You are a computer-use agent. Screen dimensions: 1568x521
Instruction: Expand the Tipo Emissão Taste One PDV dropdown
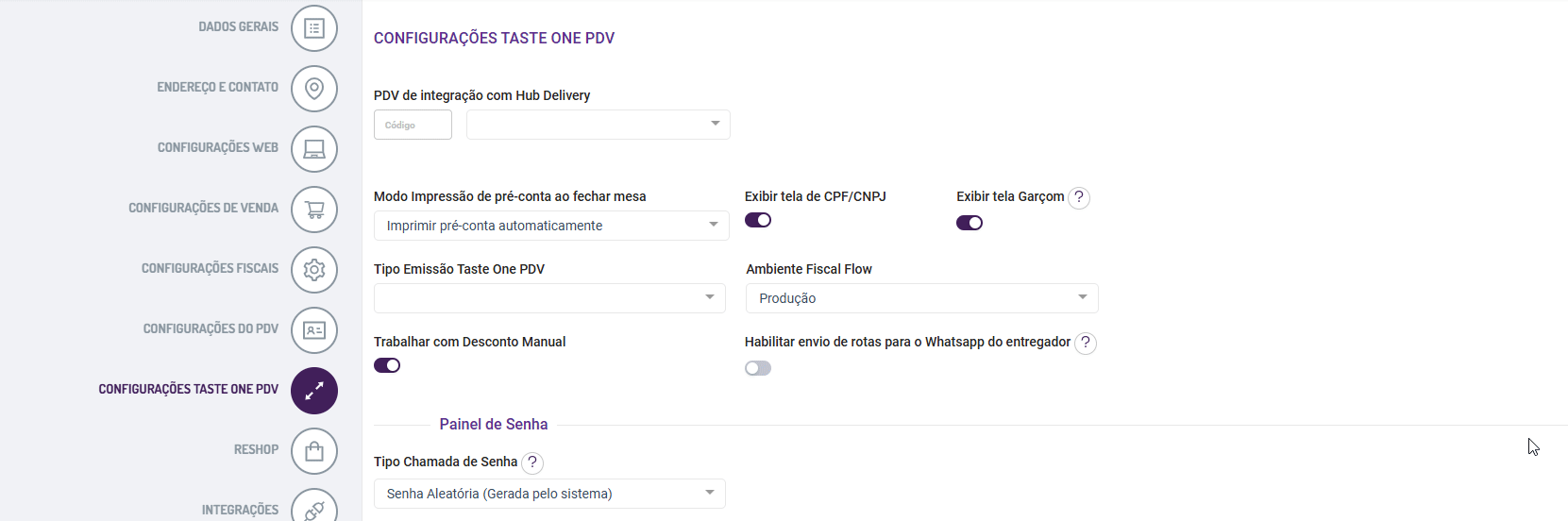pyautogui.click(x=549, y=298)
